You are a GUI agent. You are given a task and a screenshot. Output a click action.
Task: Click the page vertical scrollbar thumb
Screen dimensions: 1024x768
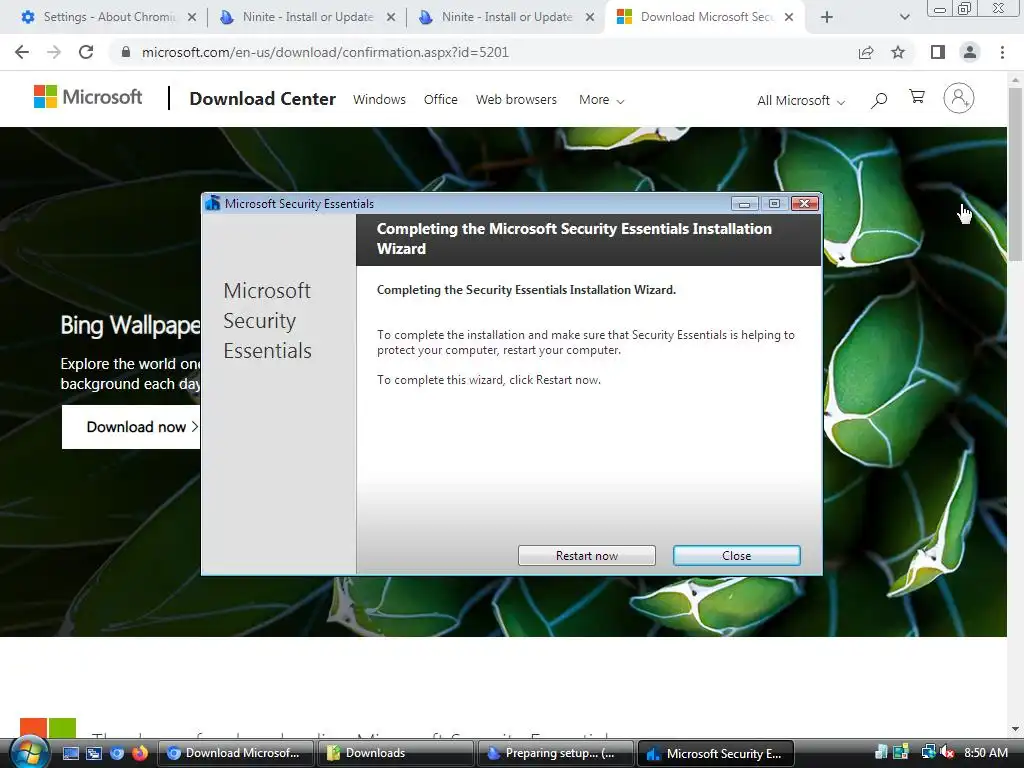1015,173
